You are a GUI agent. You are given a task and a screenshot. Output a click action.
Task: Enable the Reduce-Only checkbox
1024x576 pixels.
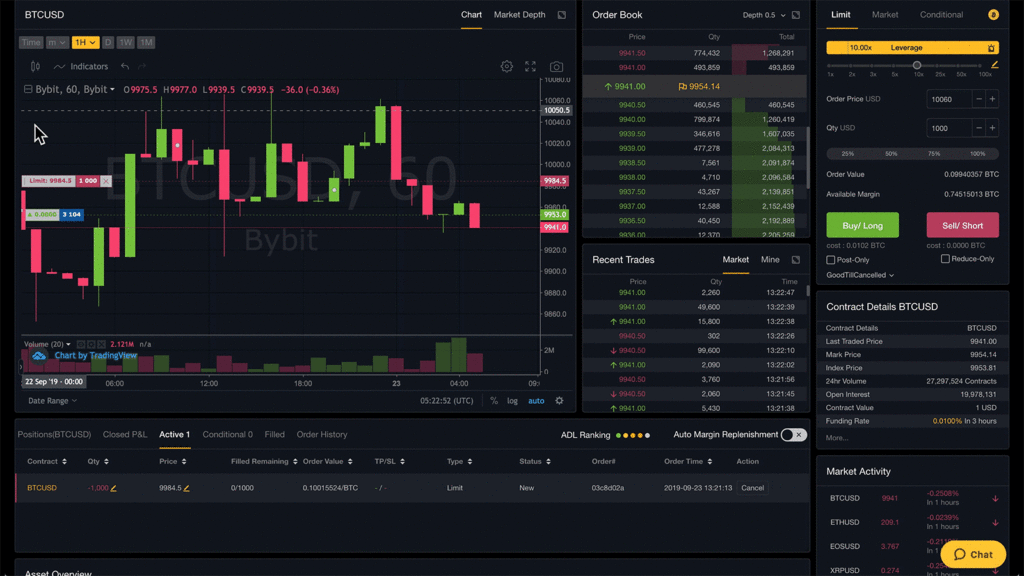(945, 259)
